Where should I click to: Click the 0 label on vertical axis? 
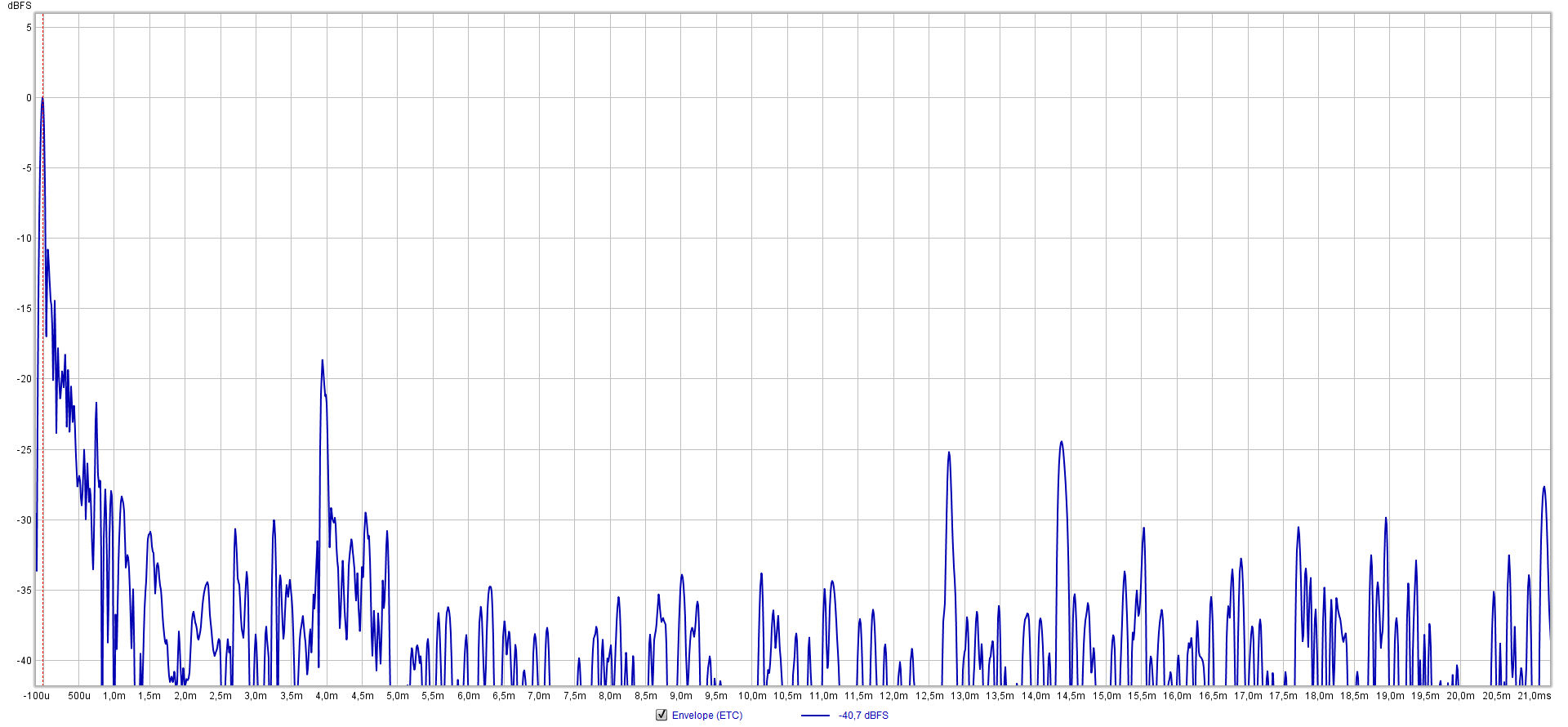click(x=29, y=98)
